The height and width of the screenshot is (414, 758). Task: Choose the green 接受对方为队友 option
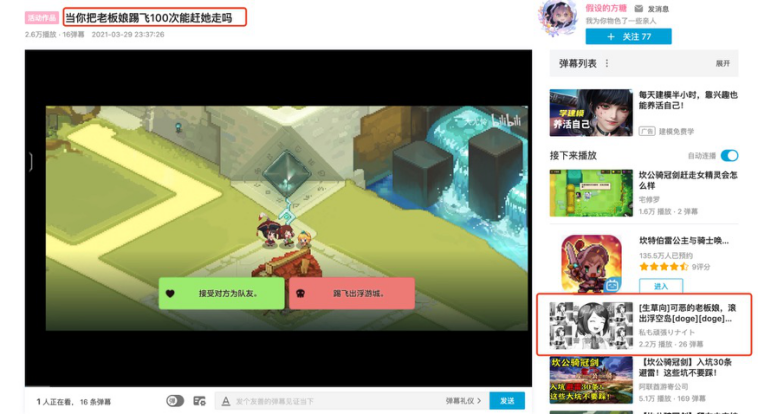coord(221,293)
